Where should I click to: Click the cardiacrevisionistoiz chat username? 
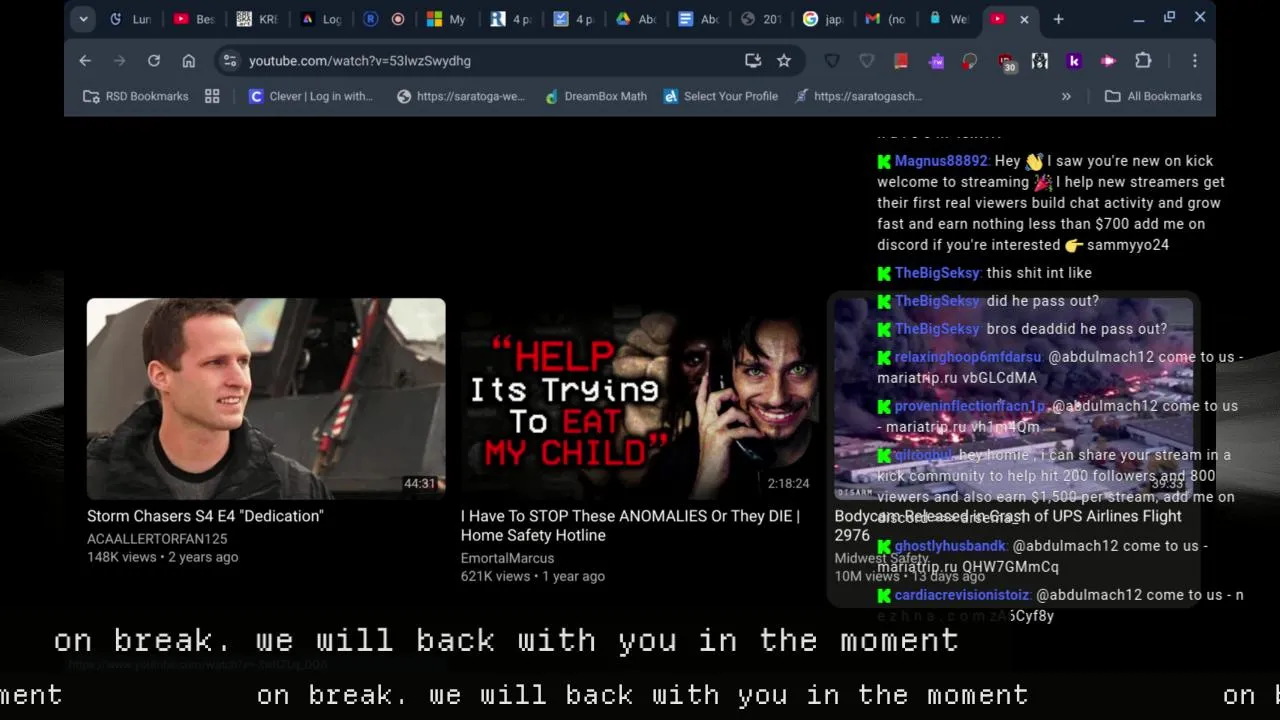pyautogui.click(x=962, y=595)
